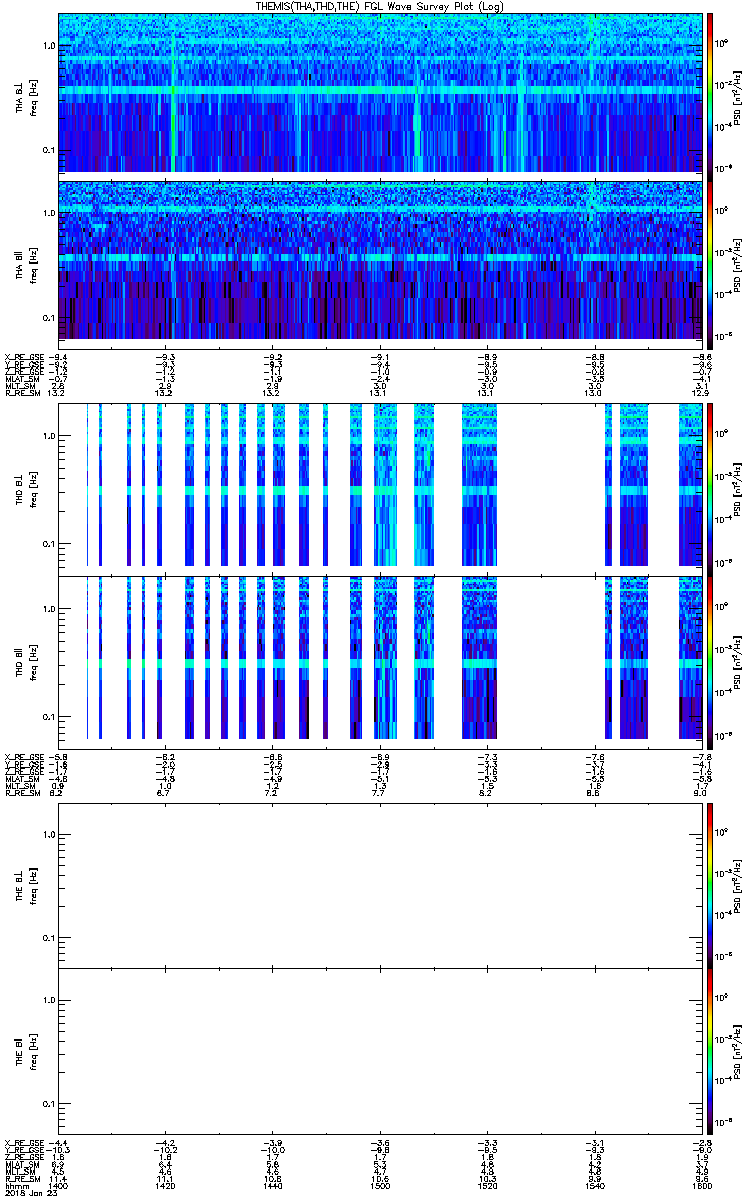
Task: Click the PSD [nT²/Hz] label of THE B⊥
Action: [735, 885]
